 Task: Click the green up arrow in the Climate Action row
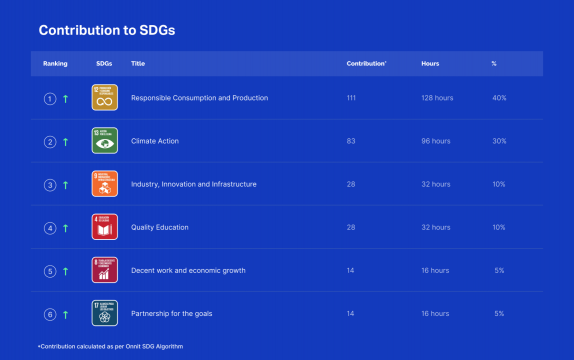pos(66,142)
